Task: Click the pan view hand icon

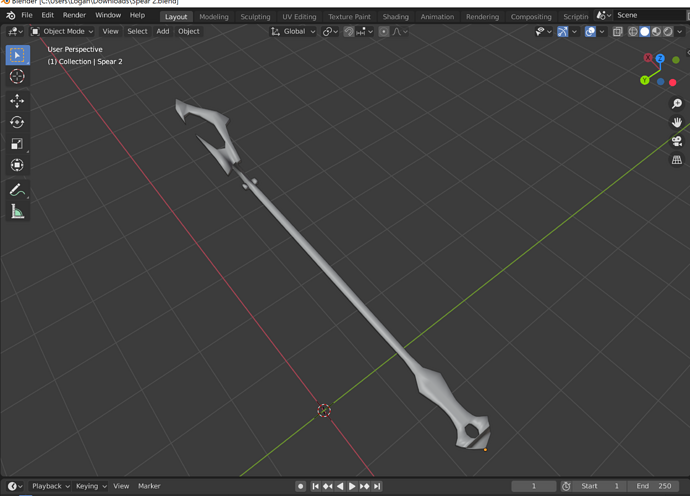Action: [677, 122]
